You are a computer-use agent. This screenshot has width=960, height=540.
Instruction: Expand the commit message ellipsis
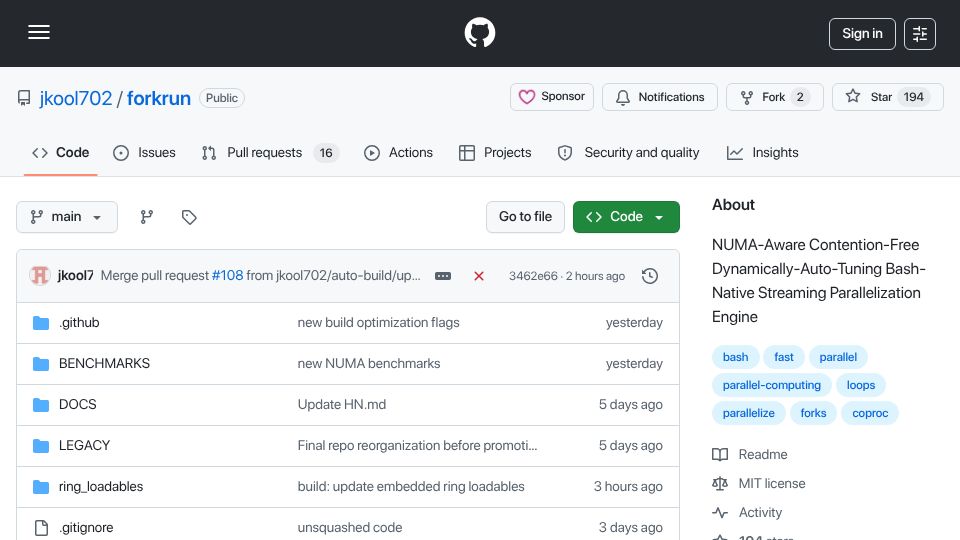pos(443,276)
